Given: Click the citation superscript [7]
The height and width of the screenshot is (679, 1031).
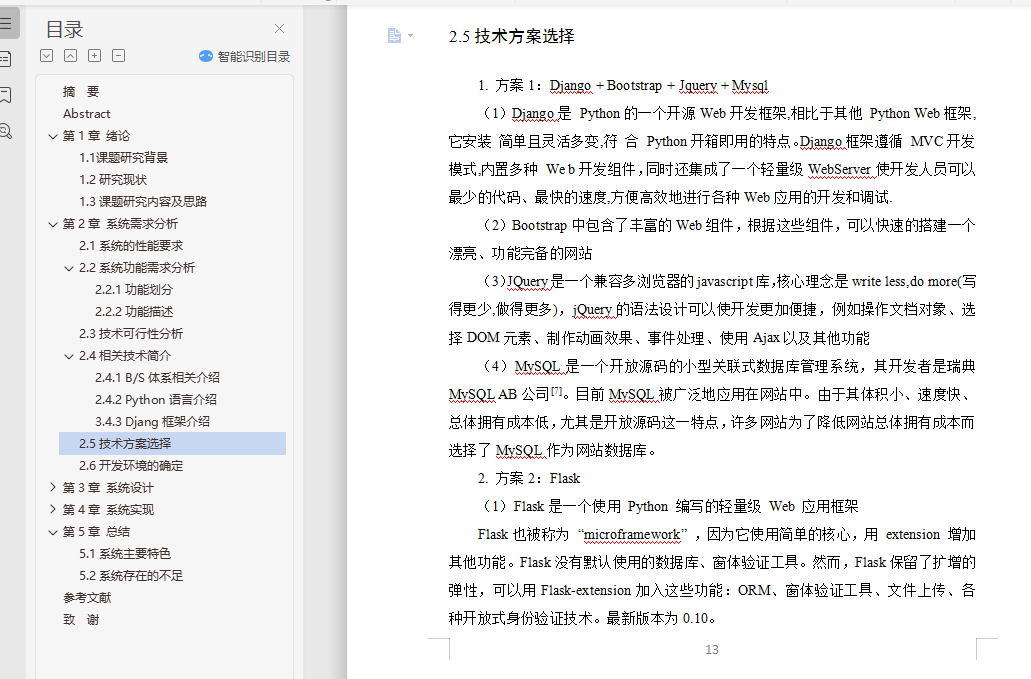Looking at the screenshot, I should 557,390.
